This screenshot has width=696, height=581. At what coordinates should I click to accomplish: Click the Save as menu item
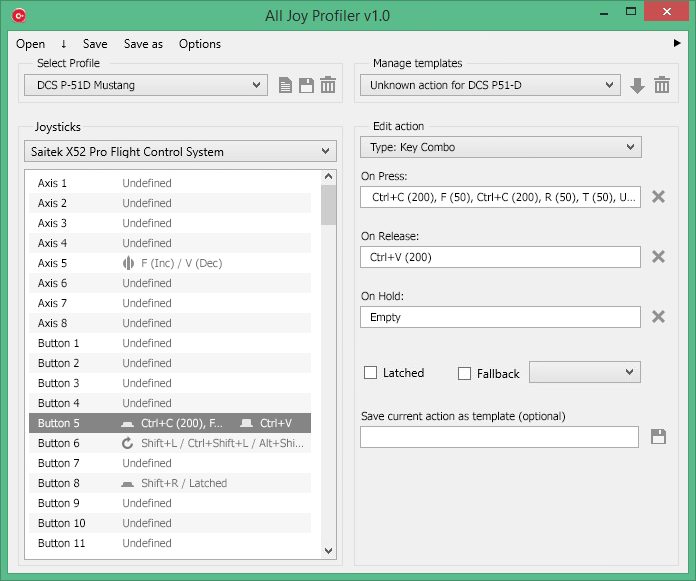(143, 44)
